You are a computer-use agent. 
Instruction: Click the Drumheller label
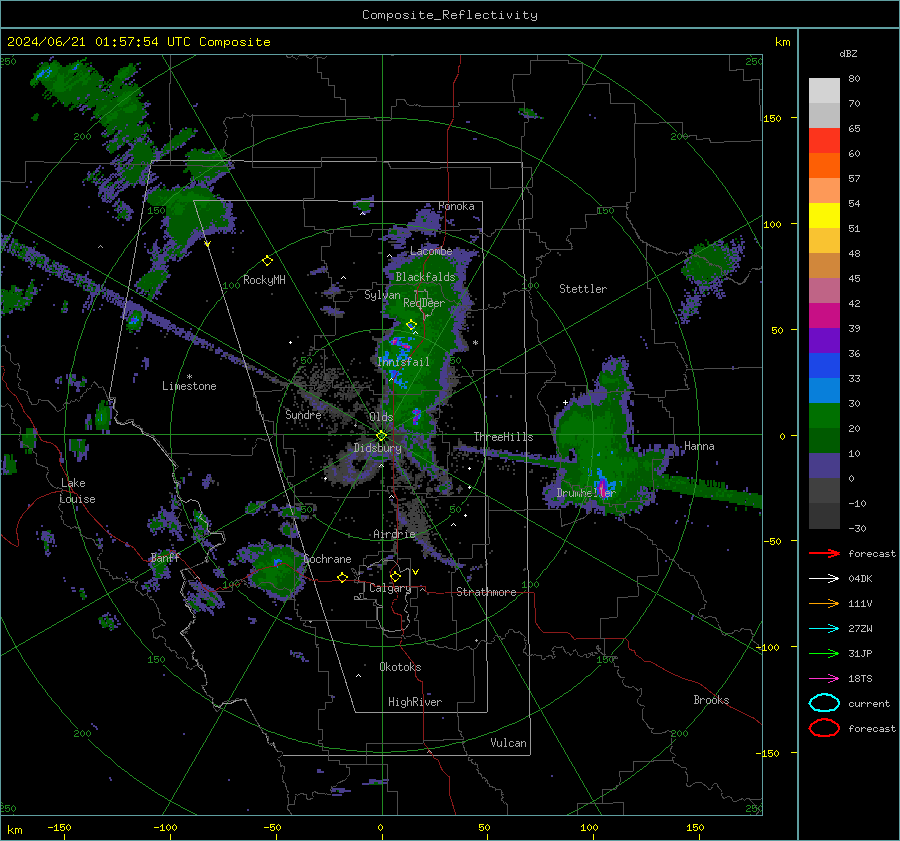pos(585,493)
